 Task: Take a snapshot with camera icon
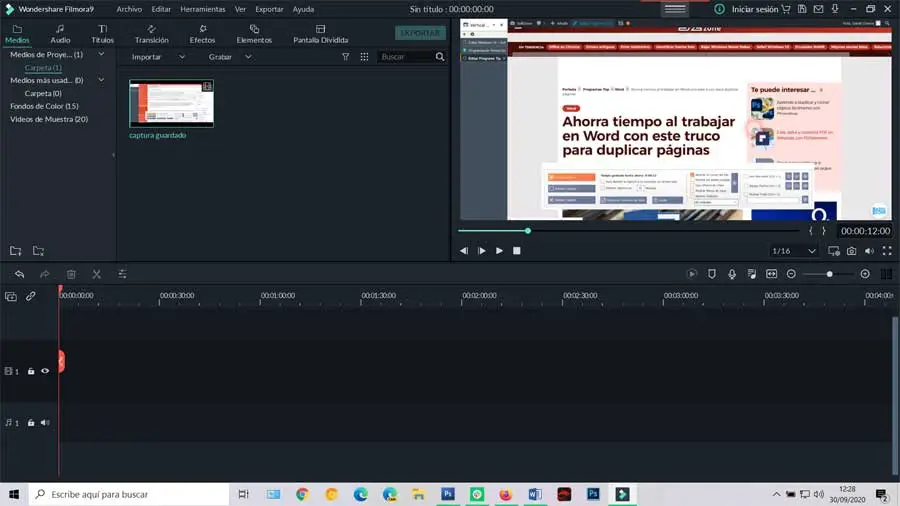pyautogui.click(x=852, y=251)
